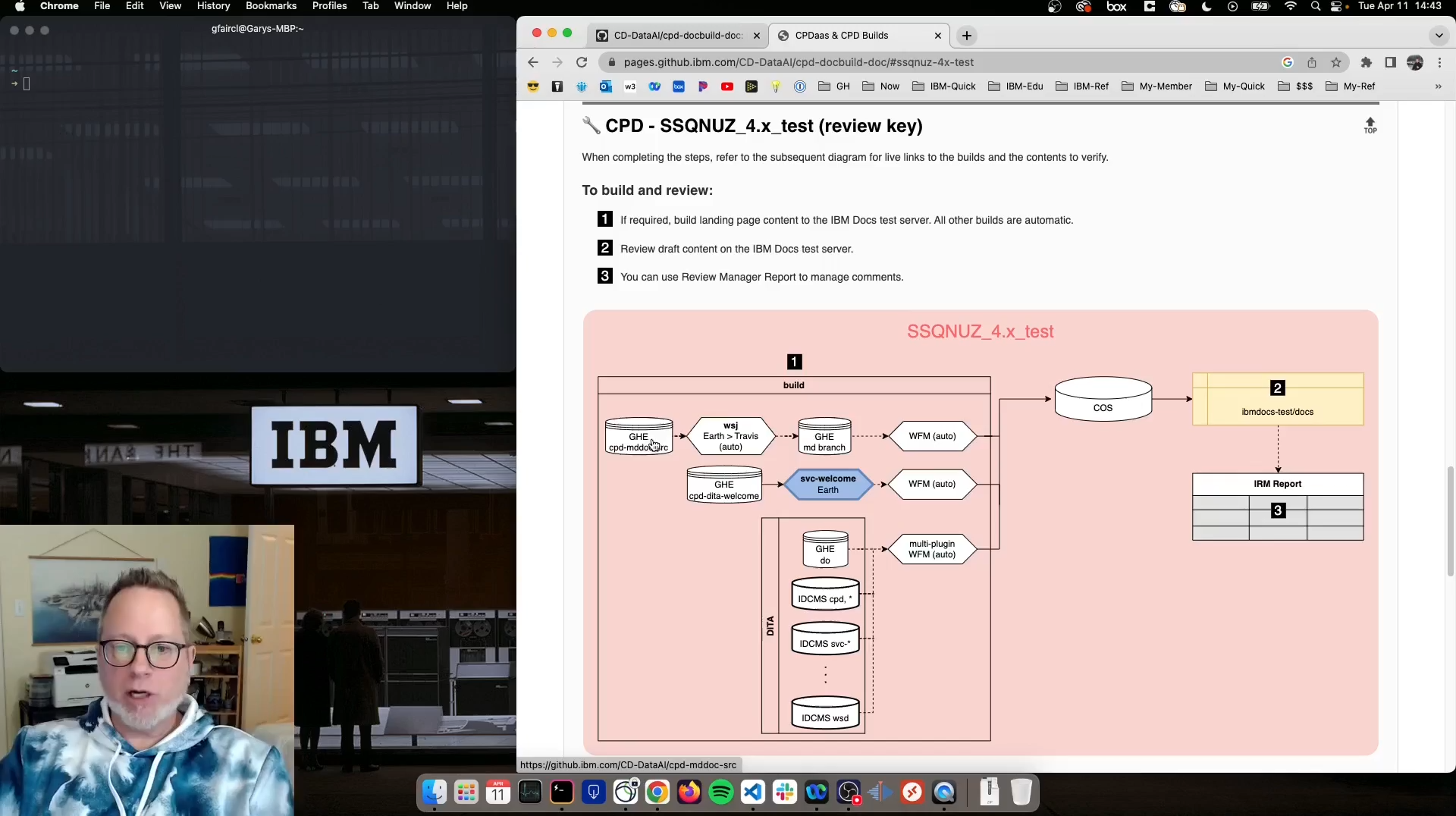The image size is (1456, 816).
Task: Open Spotify from the Dock
Action: (x=721, y=792)
